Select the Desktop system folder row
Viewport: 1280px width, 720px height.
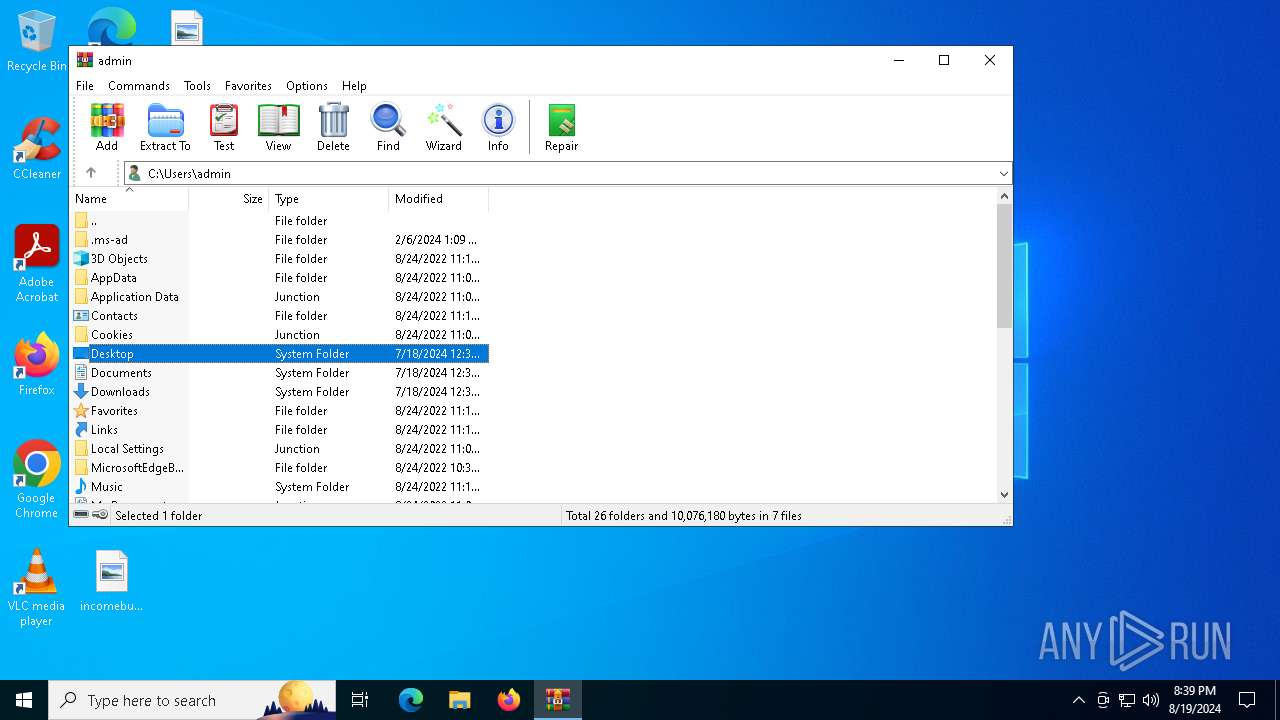(280, 354)
